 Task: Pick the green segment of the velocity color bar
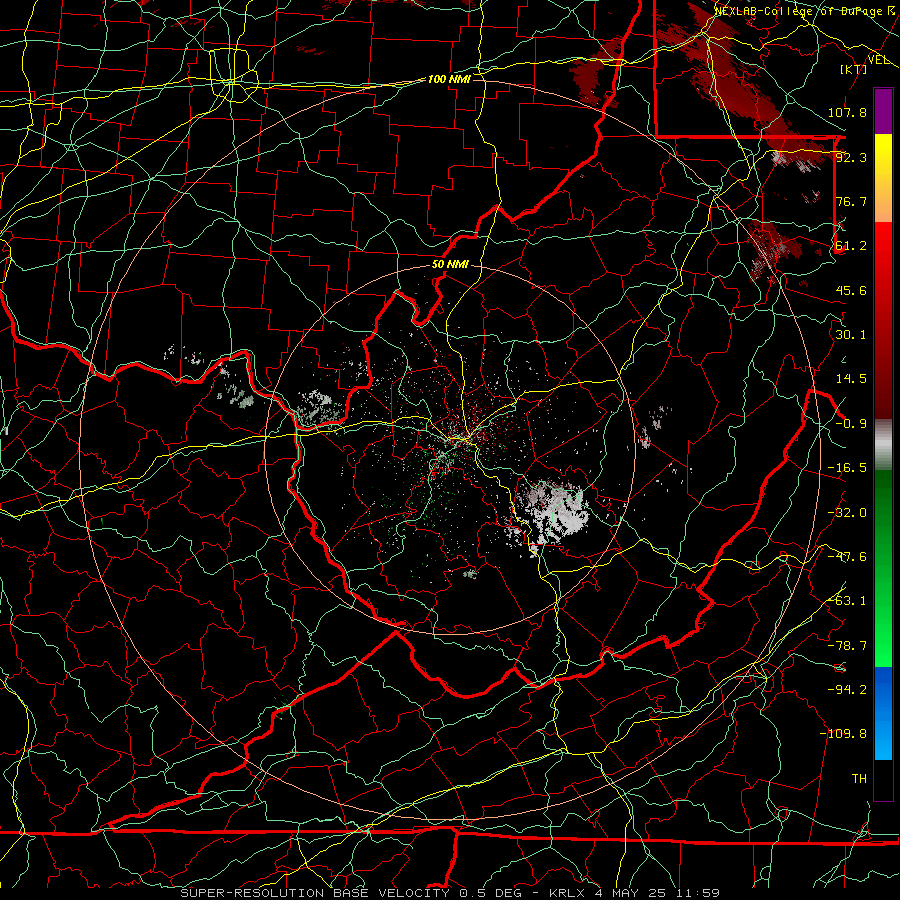click(x=883, y=568)
